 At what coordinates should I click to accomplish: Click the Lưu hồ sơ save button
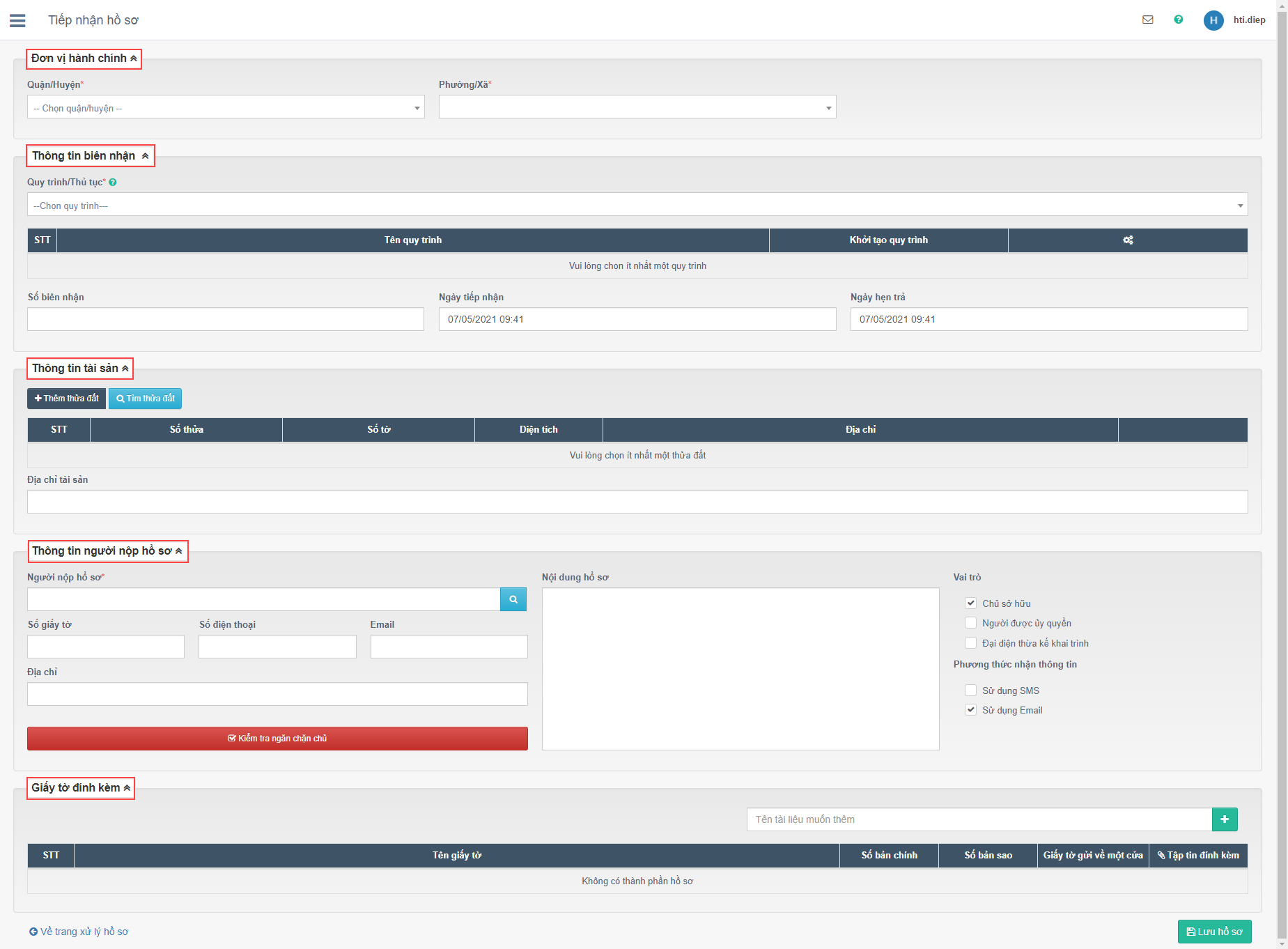[x=1214, y=932]
